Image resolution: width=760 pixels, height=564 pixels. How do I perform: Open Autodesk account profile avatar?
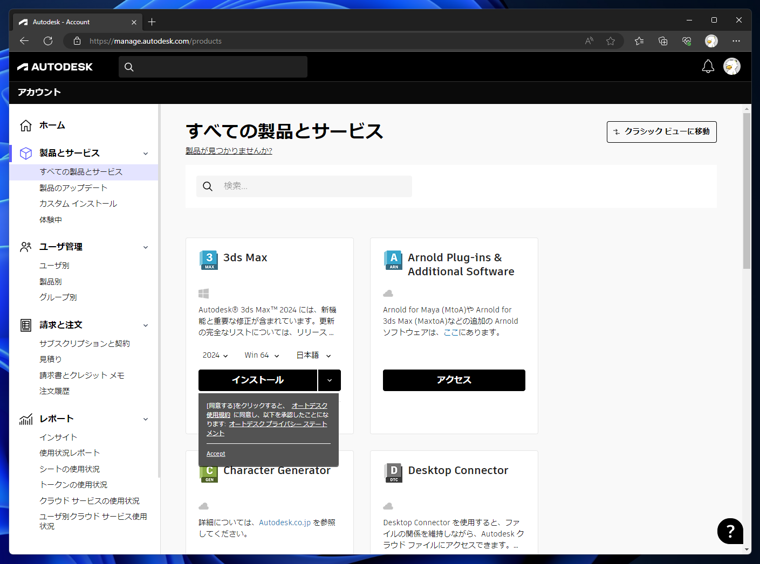[731, 66]
